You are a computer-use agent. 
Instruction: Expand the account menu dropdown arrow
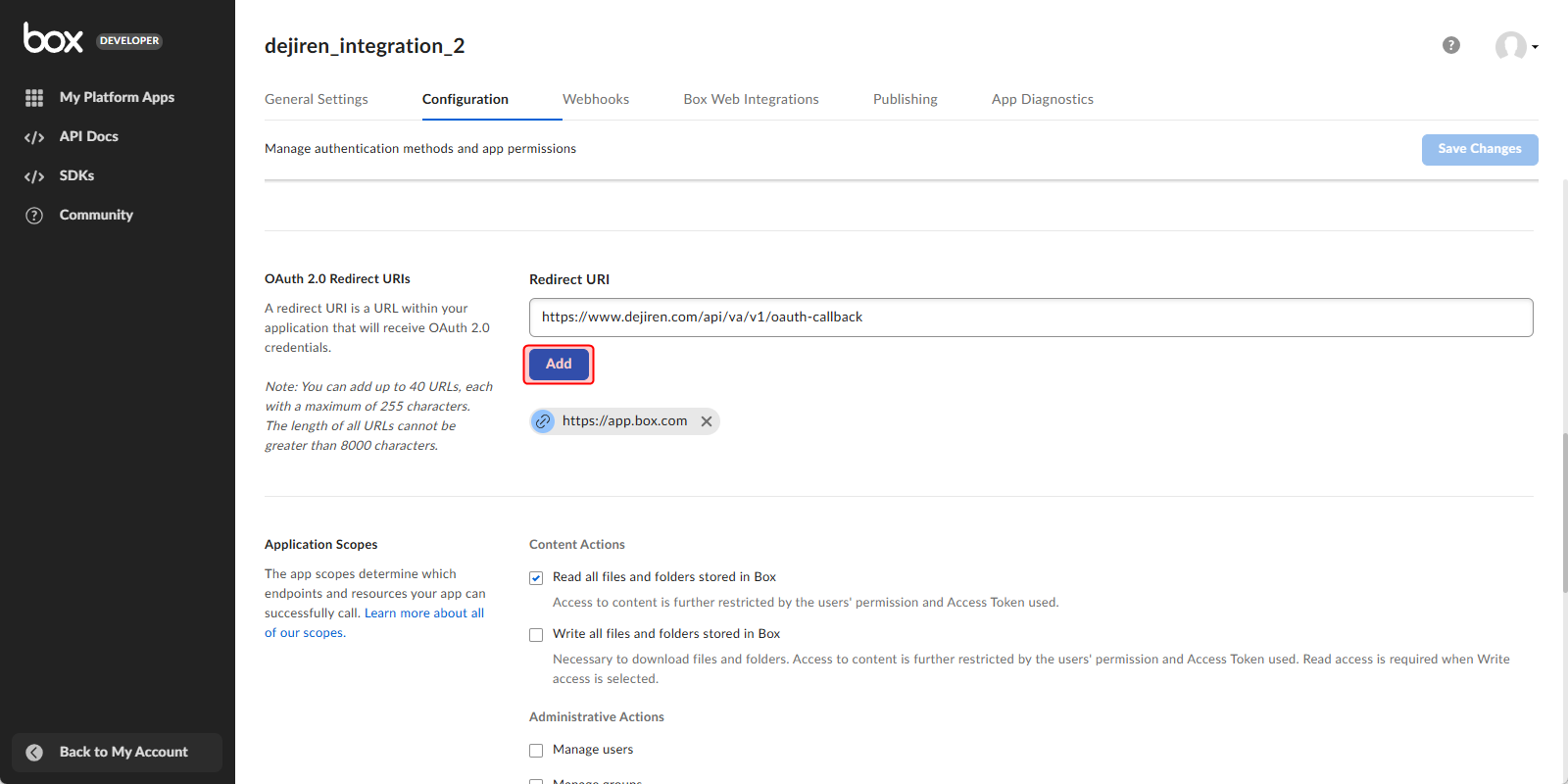(1535, 47)
